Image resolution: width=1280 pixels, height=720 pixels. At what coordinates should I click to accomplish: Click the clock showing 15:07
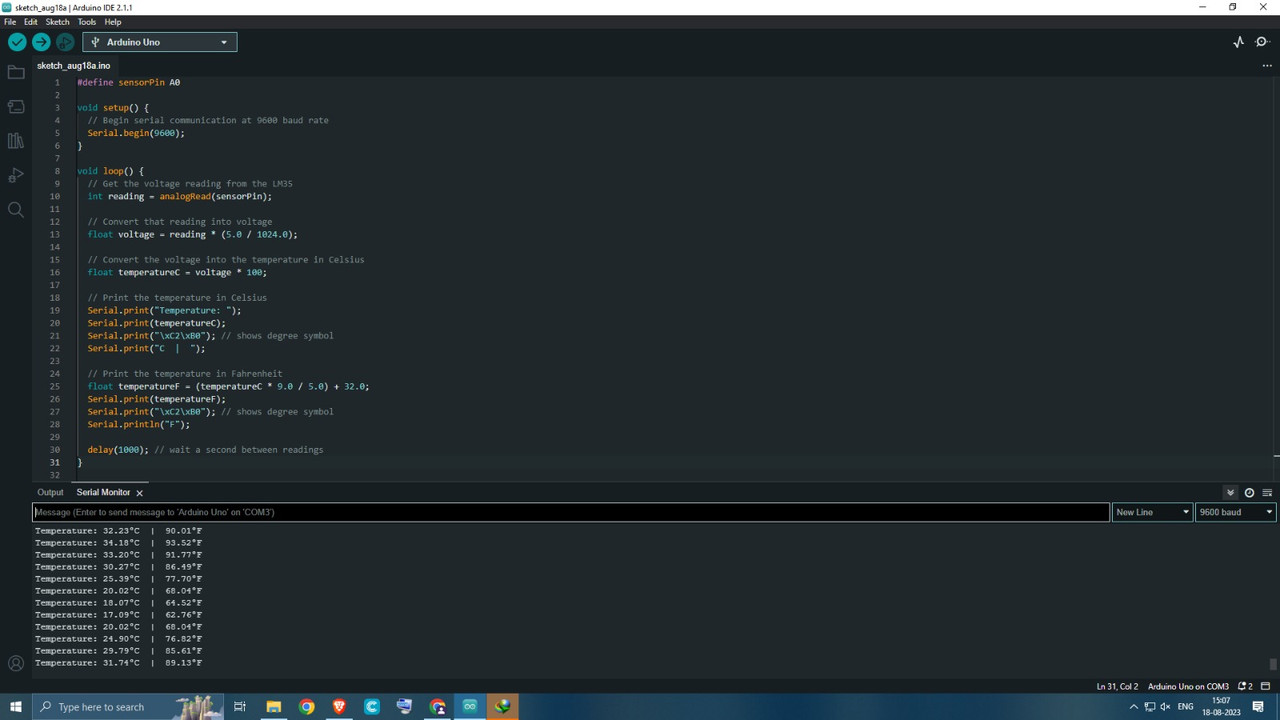[x=1220, y=701]
